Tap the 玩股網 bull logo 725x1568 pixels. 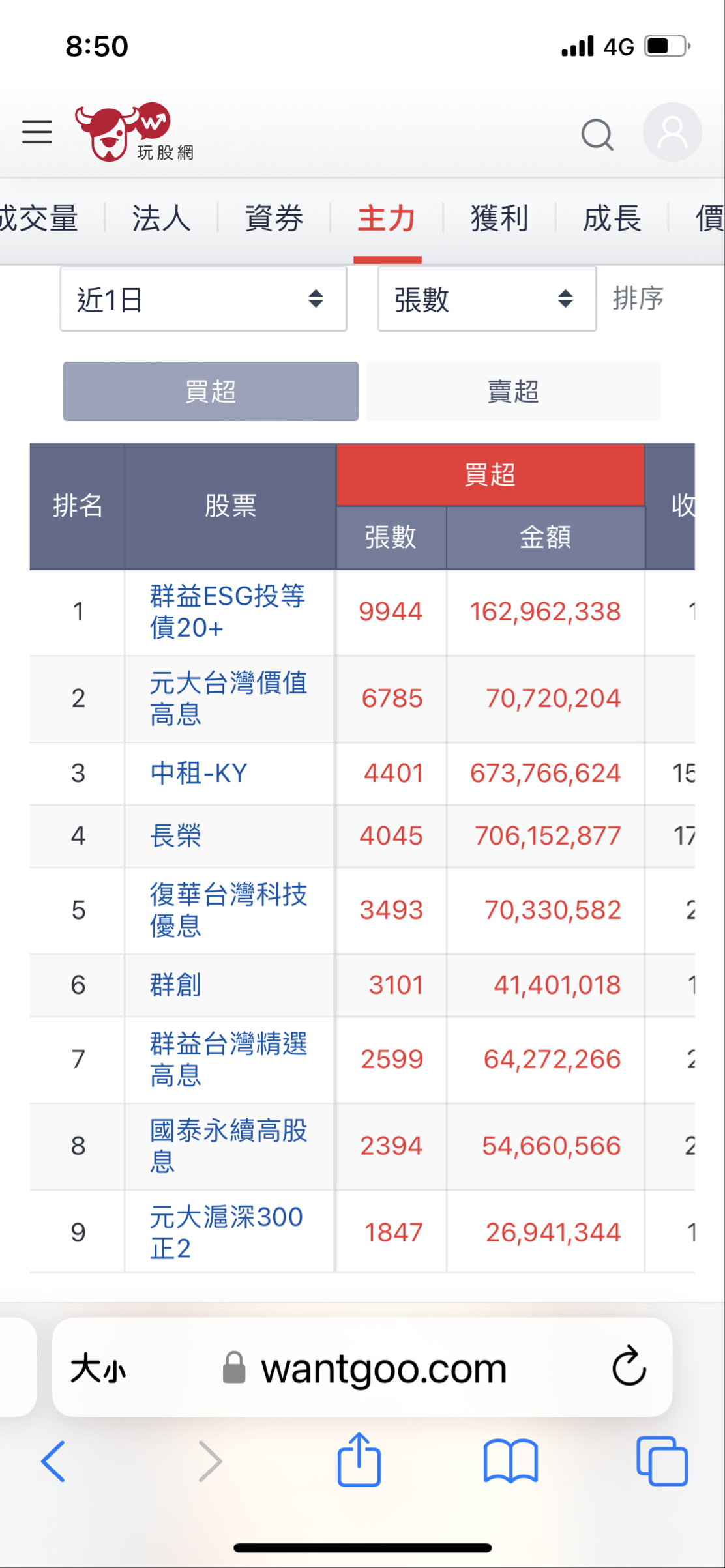pyautogui.click(x=134, y=132)
